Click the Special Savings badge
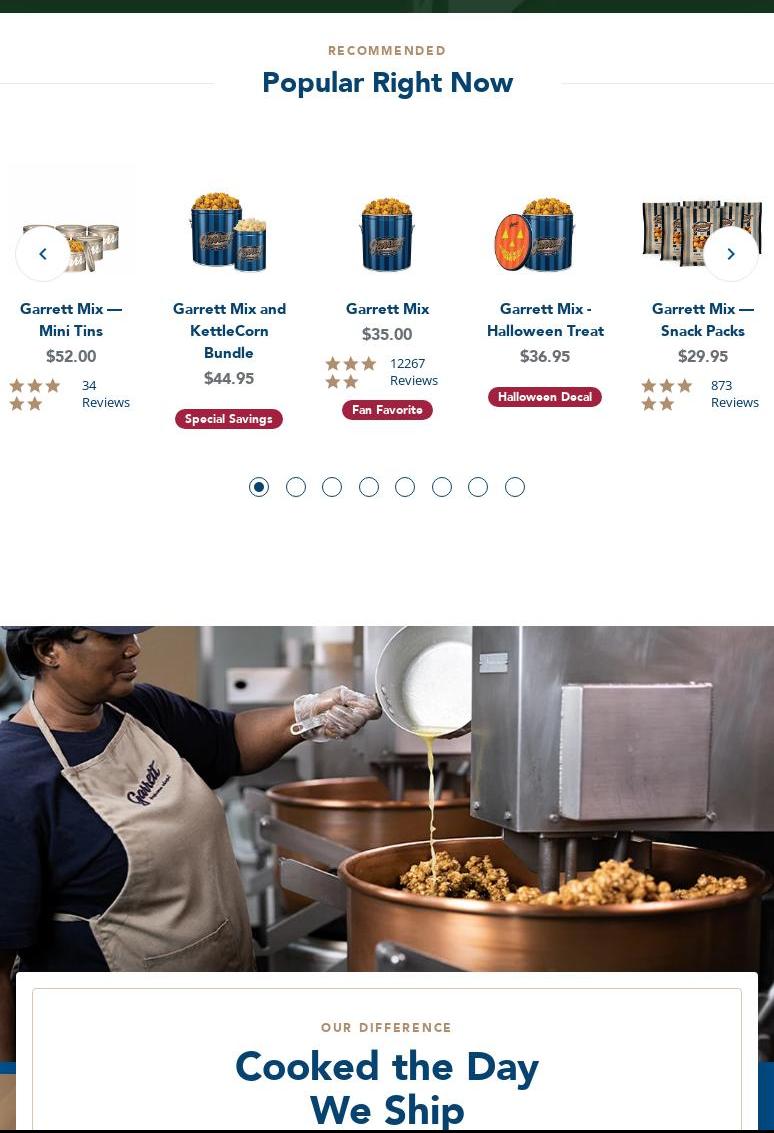The height and width of the screenshot is (1133, 774). point(228,419)
